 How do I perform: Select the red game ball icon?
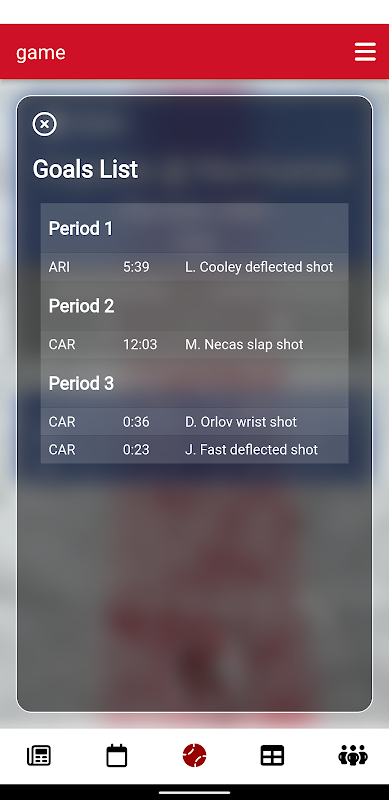[194, 756]
